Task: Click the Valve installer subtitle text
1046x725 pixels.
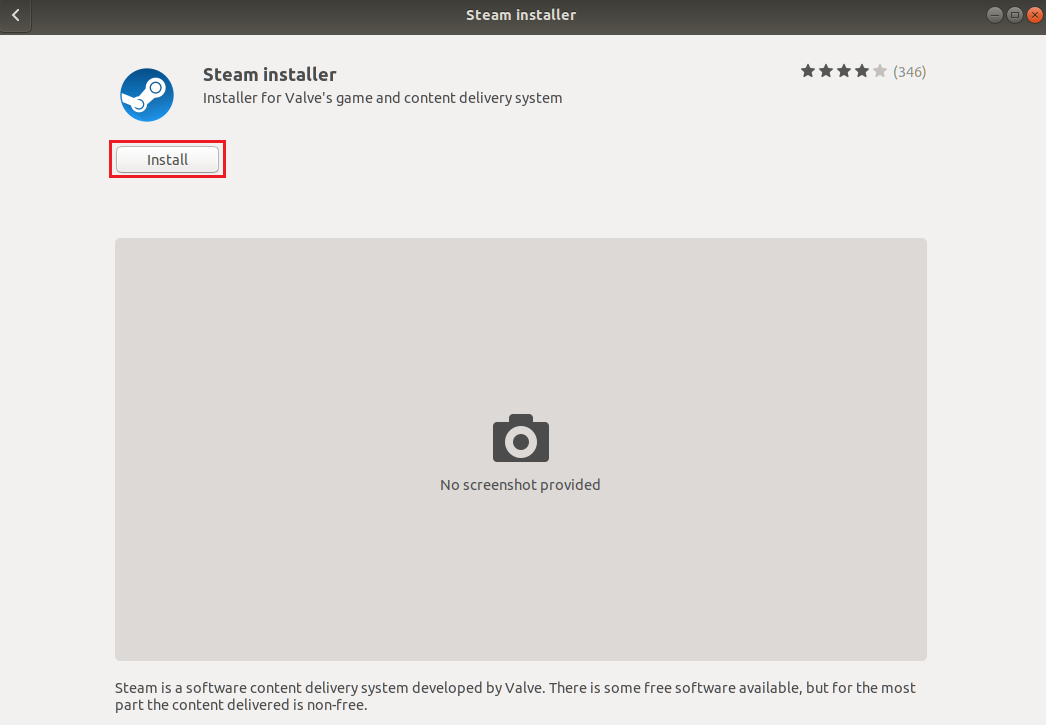Action: [x=382, y=98]
